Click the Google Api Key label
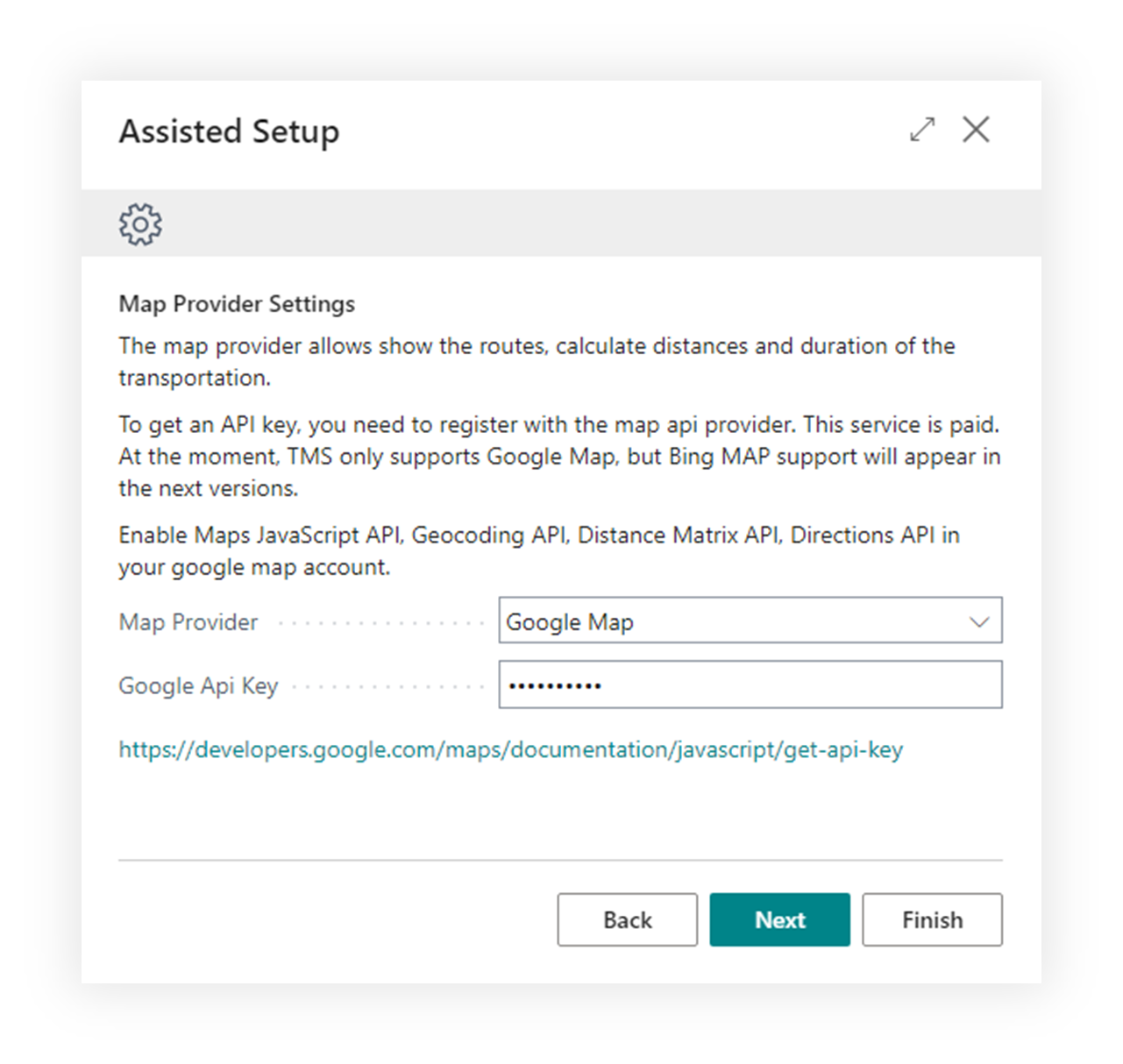Screen dimensions: 1123x1064 click(197, 685)
